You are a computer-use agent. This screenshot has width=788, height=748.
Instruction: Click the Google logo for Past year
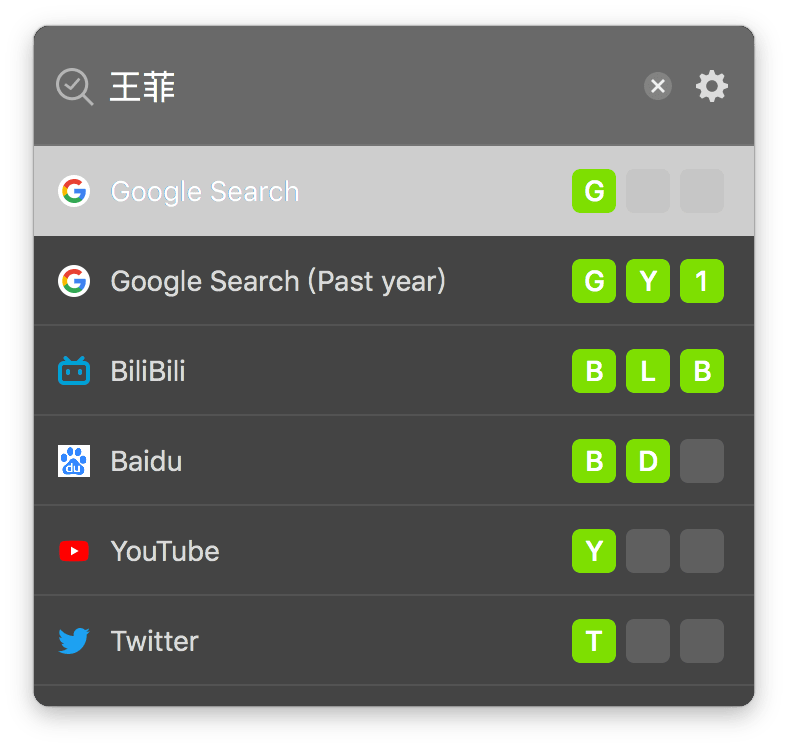click(x=74, y=281)
